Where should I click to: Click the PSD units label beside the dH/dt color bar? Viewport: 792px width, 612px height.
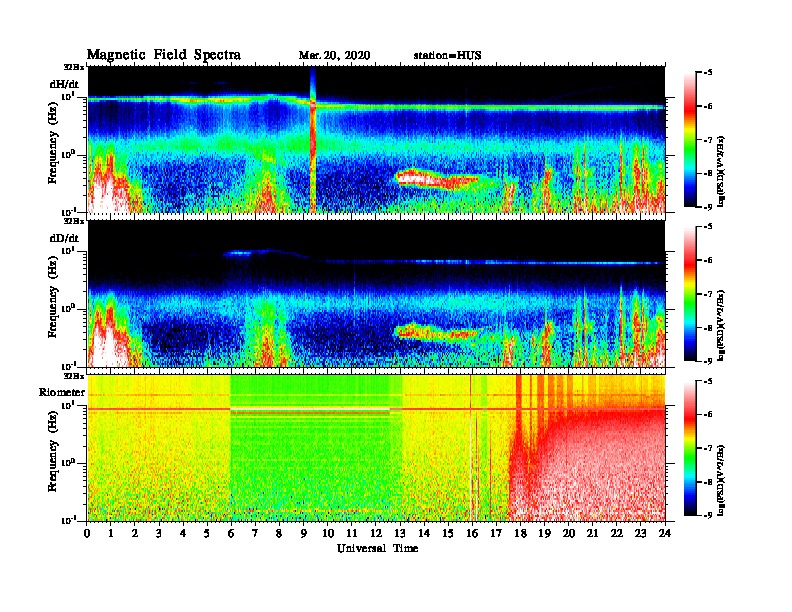pos(721,171)
